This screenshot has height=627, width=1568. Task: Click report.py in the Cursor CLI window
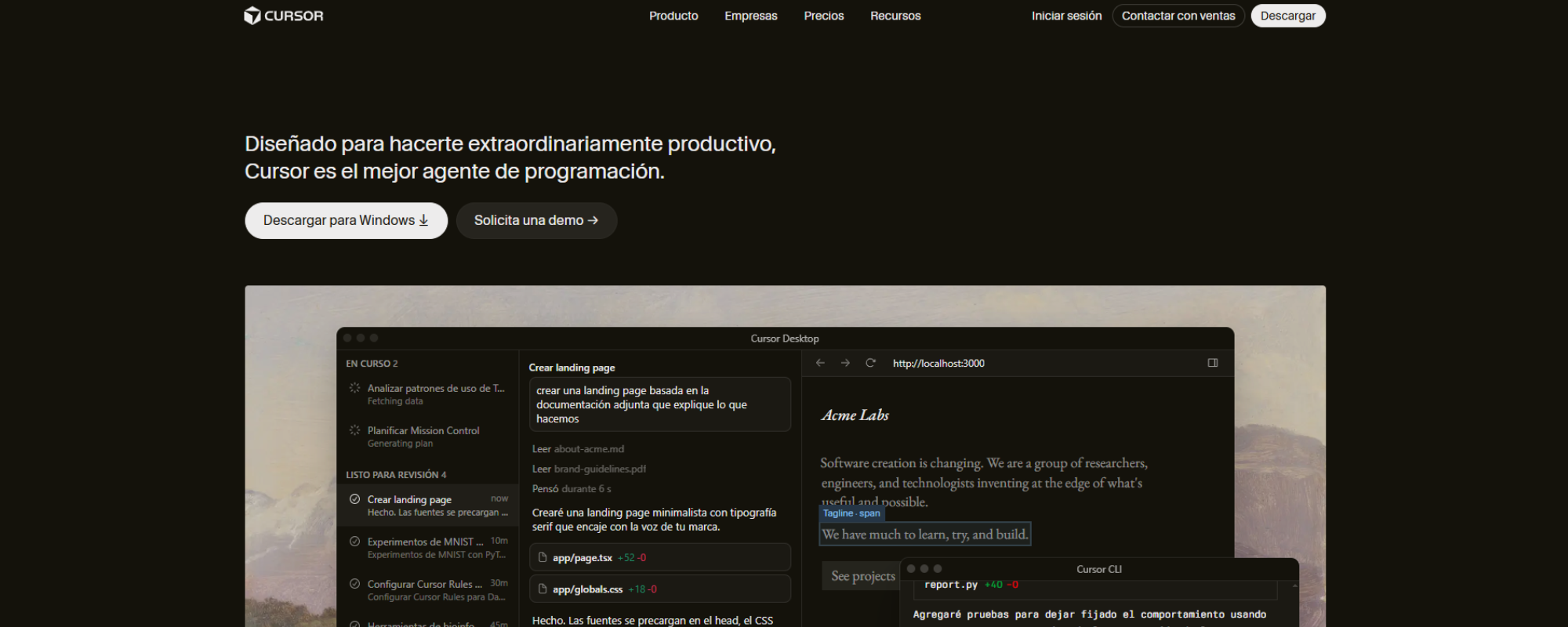pyautogui.click(x=951, y=585)
